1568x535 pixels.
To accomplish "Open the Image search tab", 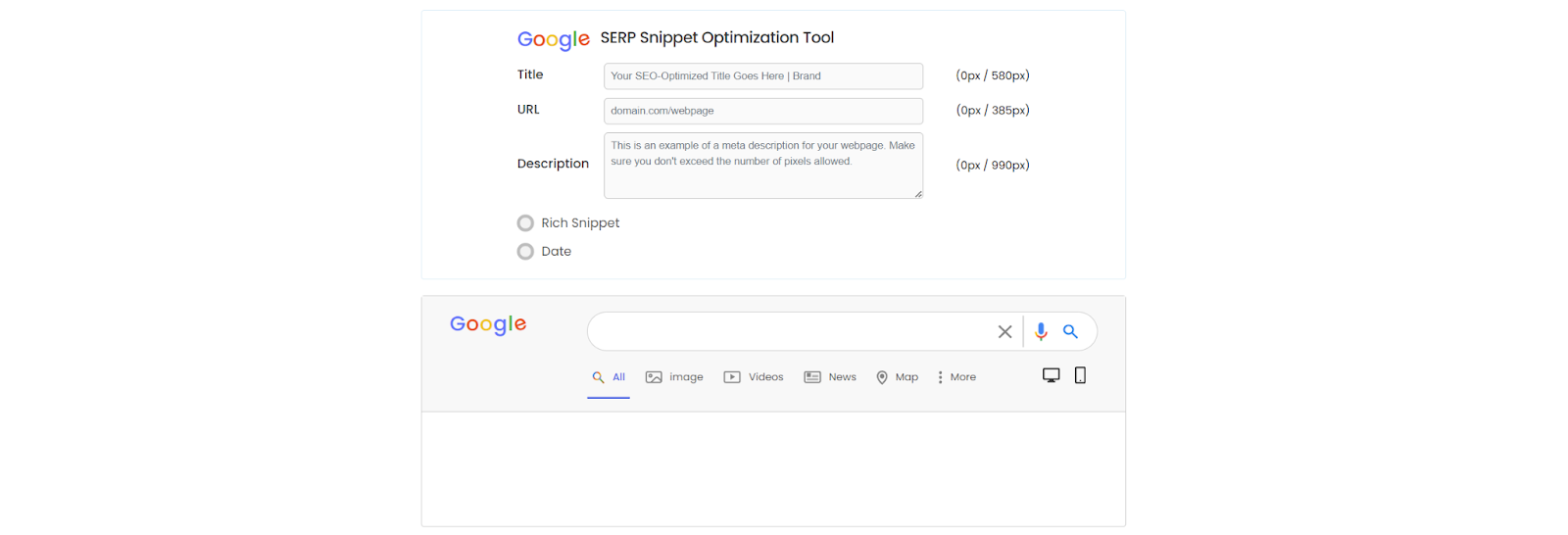I will click(x=674, y=377).
